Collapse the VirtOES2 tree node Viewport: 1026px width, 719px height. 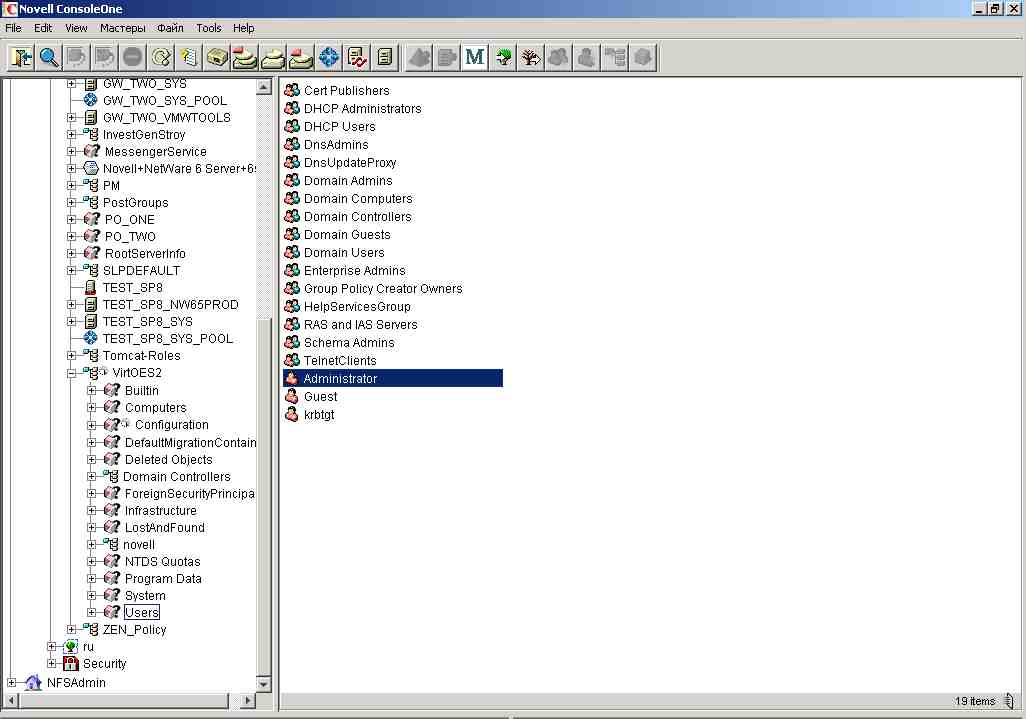pyautogui.click(x=72, y=373)
